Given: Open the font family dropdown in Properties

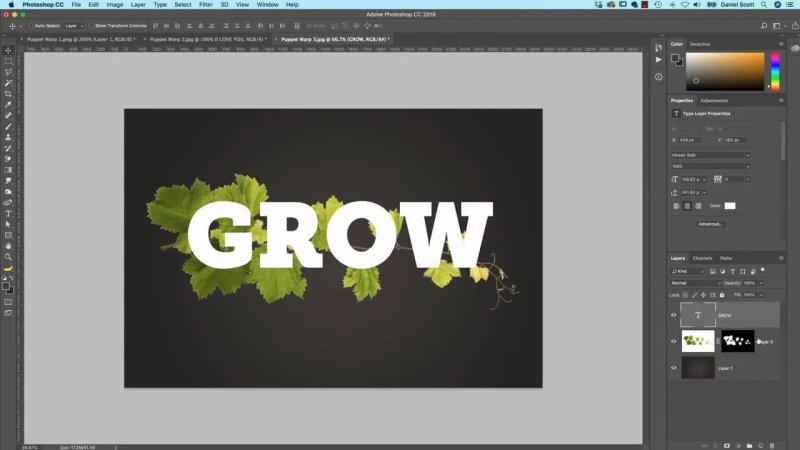Looking at the screenshot, I should pyautogui.click(x=710, y=155).
